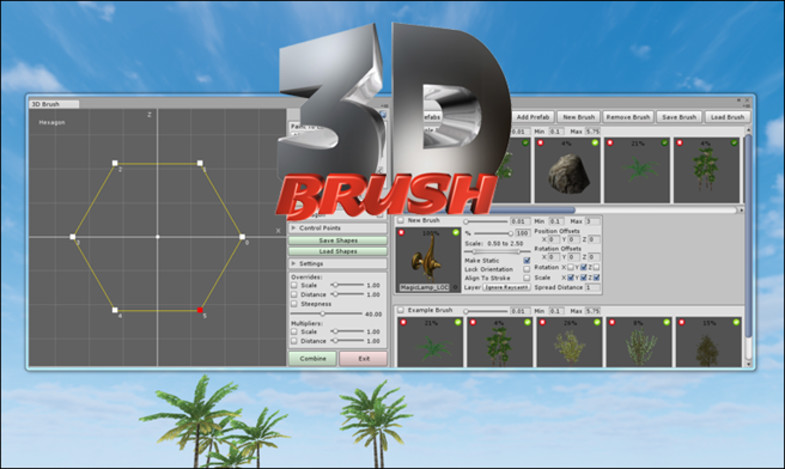Viewport: 785px width, 469px height.
Task: Click the New Brush toolbar button
Action: pos(579,117)
